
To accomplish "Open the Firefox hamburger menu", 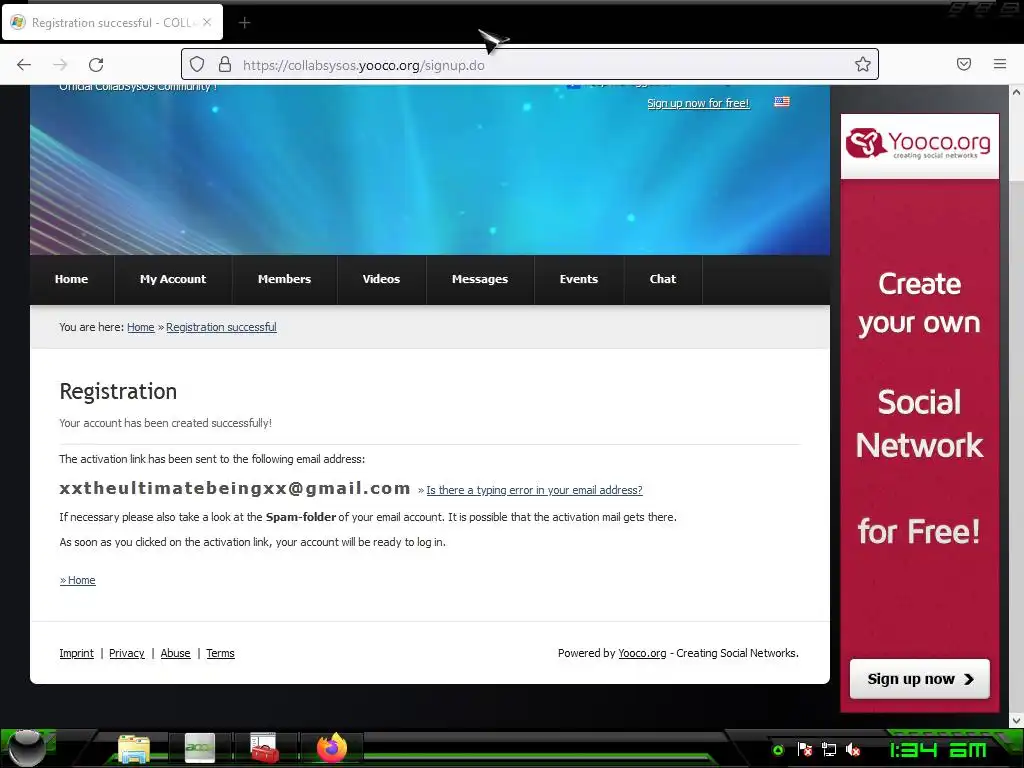I will [1000, 64].
